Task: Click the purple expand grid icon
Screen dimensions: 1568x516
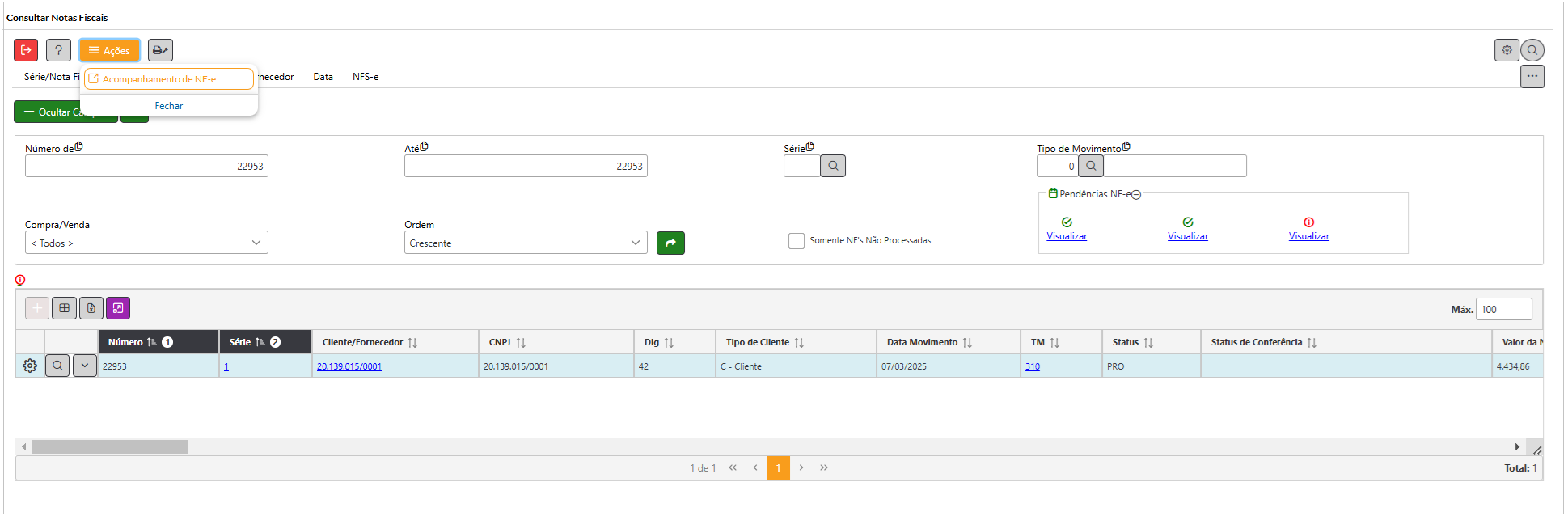Action: (x=118, y=308)
